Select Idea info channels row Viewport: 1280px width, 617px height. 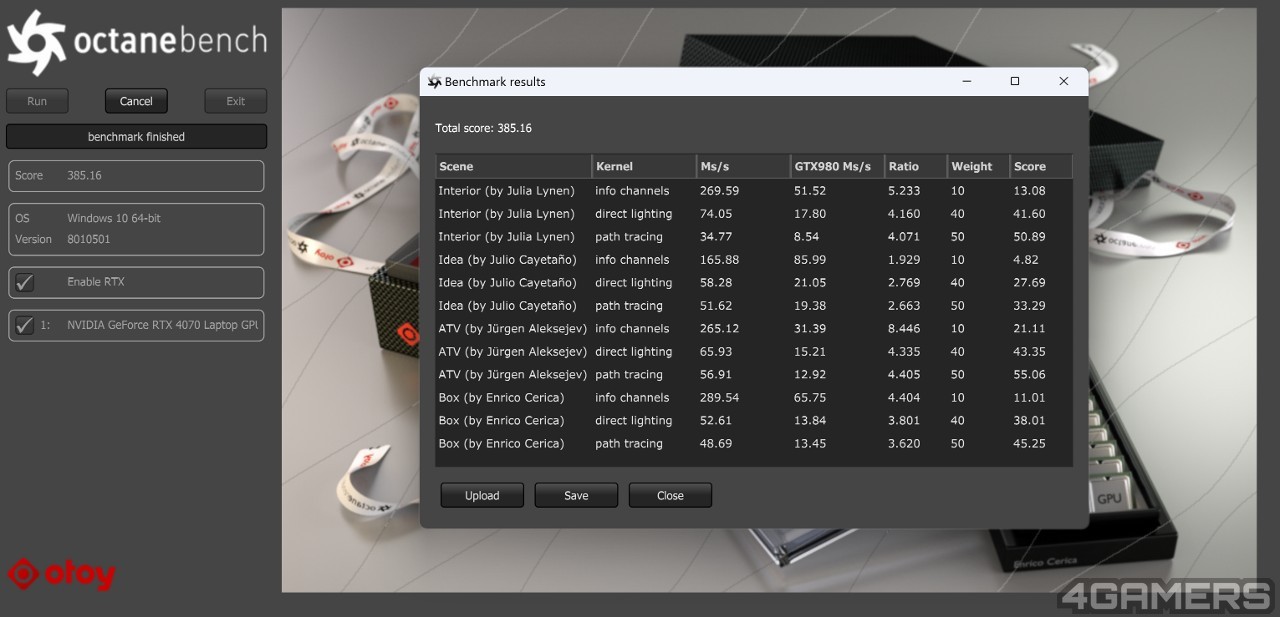coord(754,259)
